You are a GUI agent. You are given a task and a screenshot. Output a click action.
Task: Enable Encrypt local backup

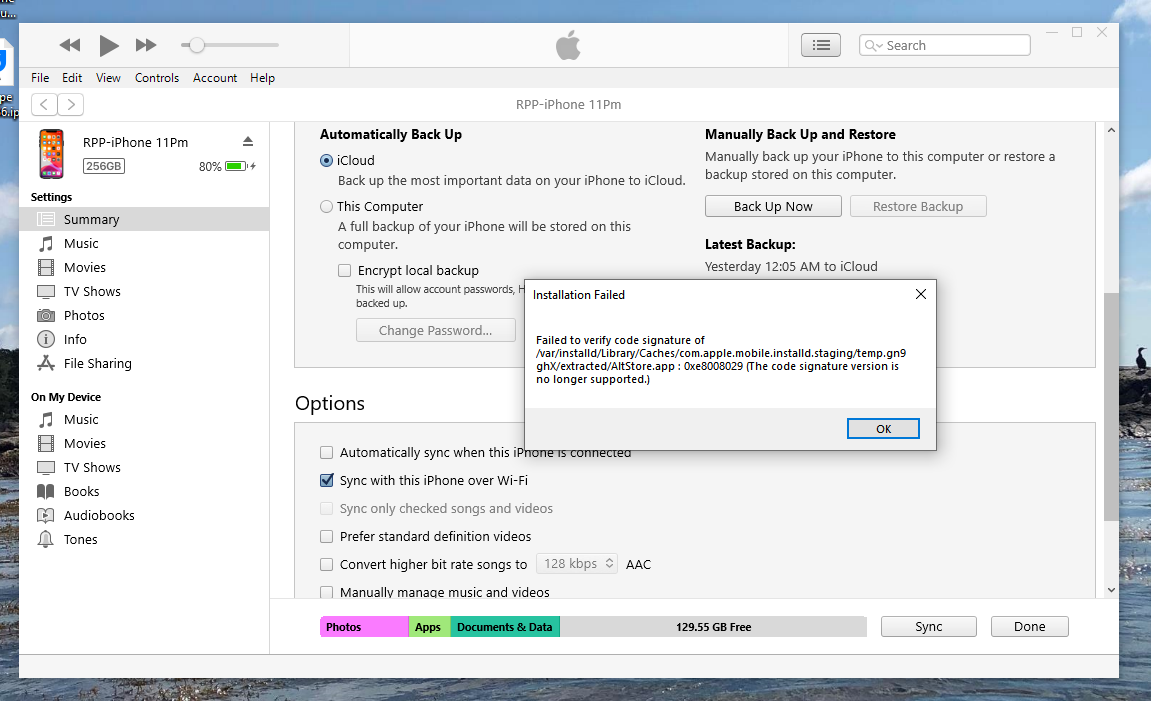point(344,270)
